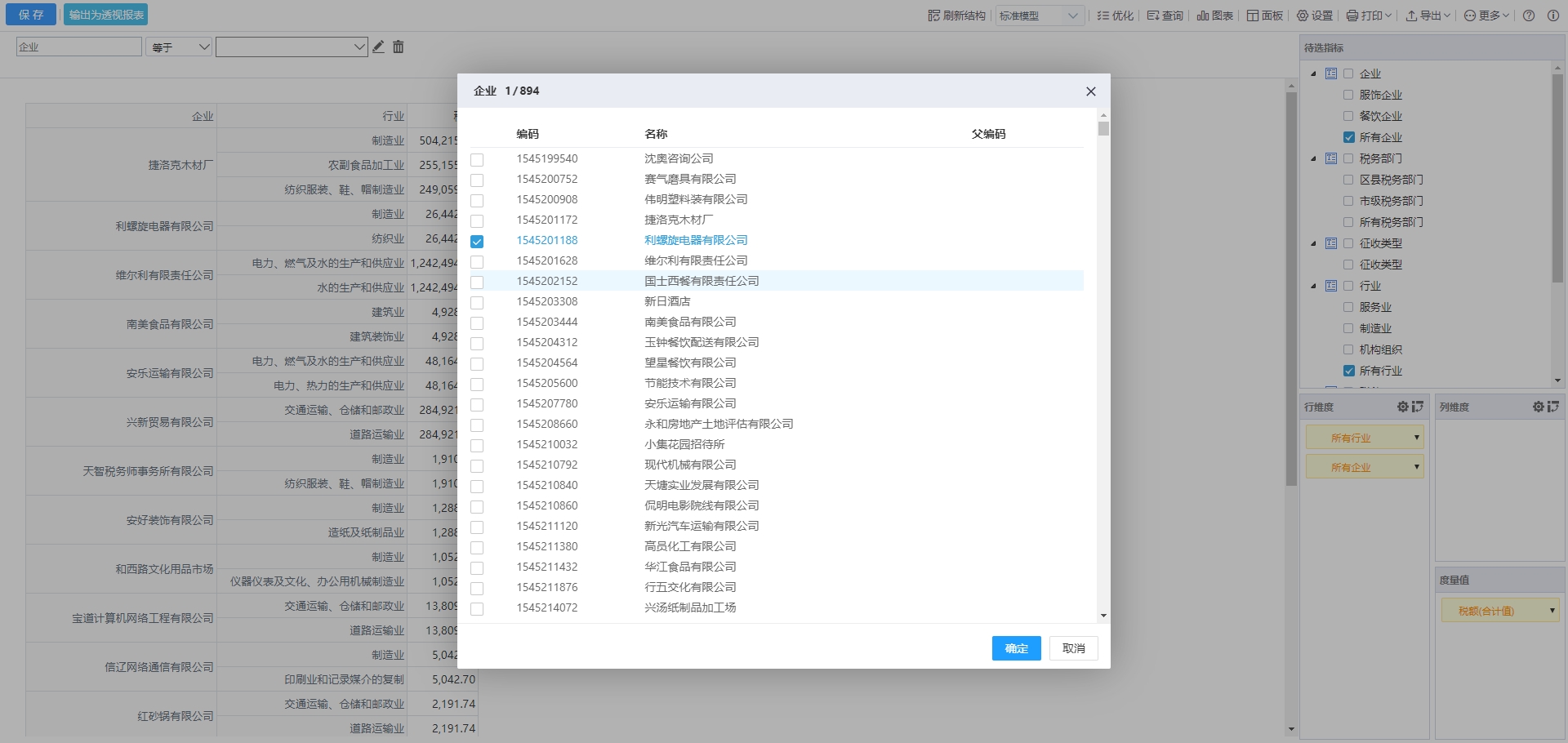Click the 确定 confirm button

1016,648
